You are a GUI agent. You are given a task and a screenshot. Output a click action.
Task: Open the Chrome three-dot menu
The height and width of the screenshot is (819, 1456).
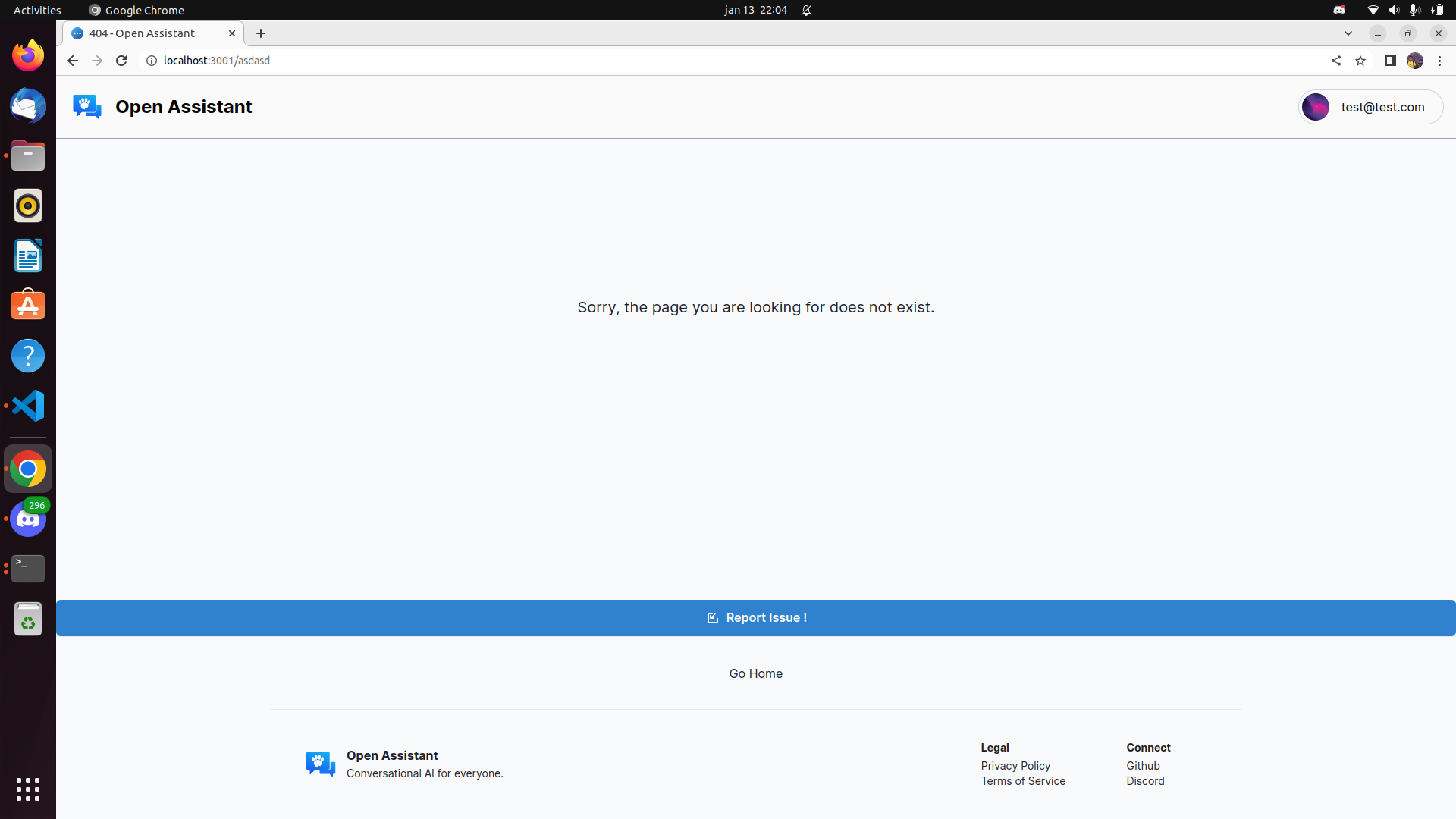tap(1439, 61)
